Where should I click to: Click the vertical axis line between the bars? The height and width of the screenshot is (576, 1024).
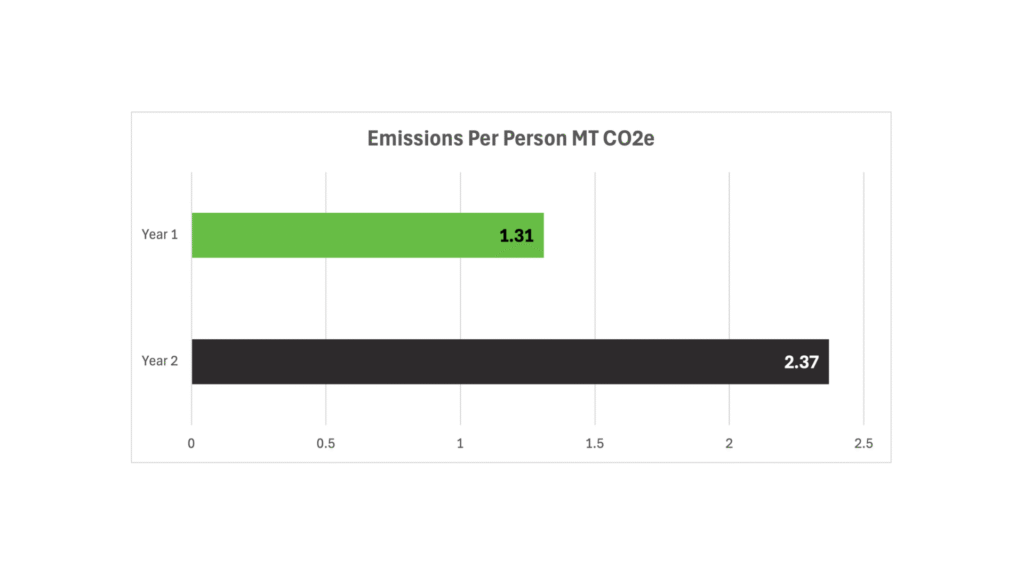tap(192, 298)
